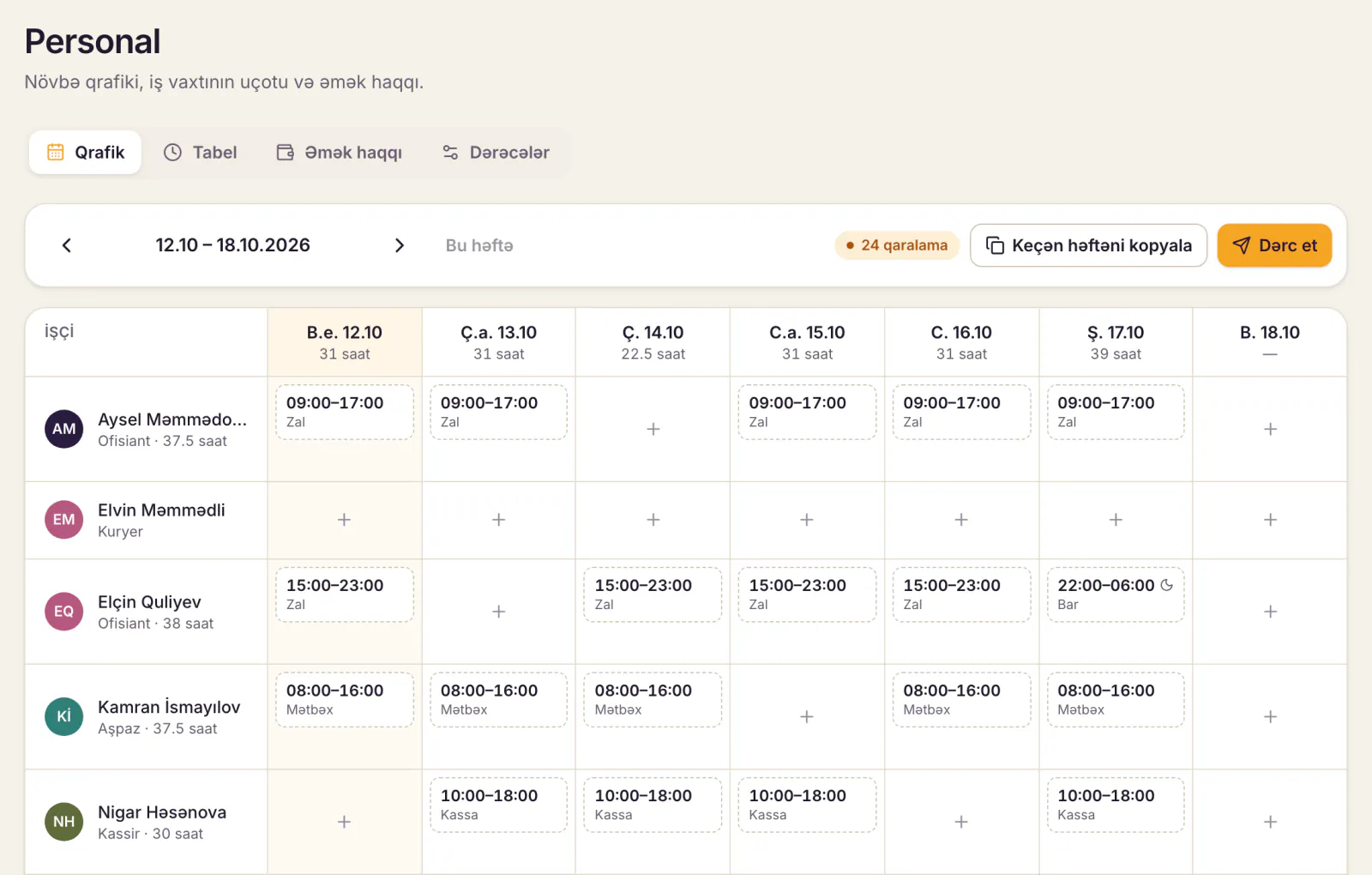Click the EM avatar for Elvin Məmmədli

coord(64,520)
